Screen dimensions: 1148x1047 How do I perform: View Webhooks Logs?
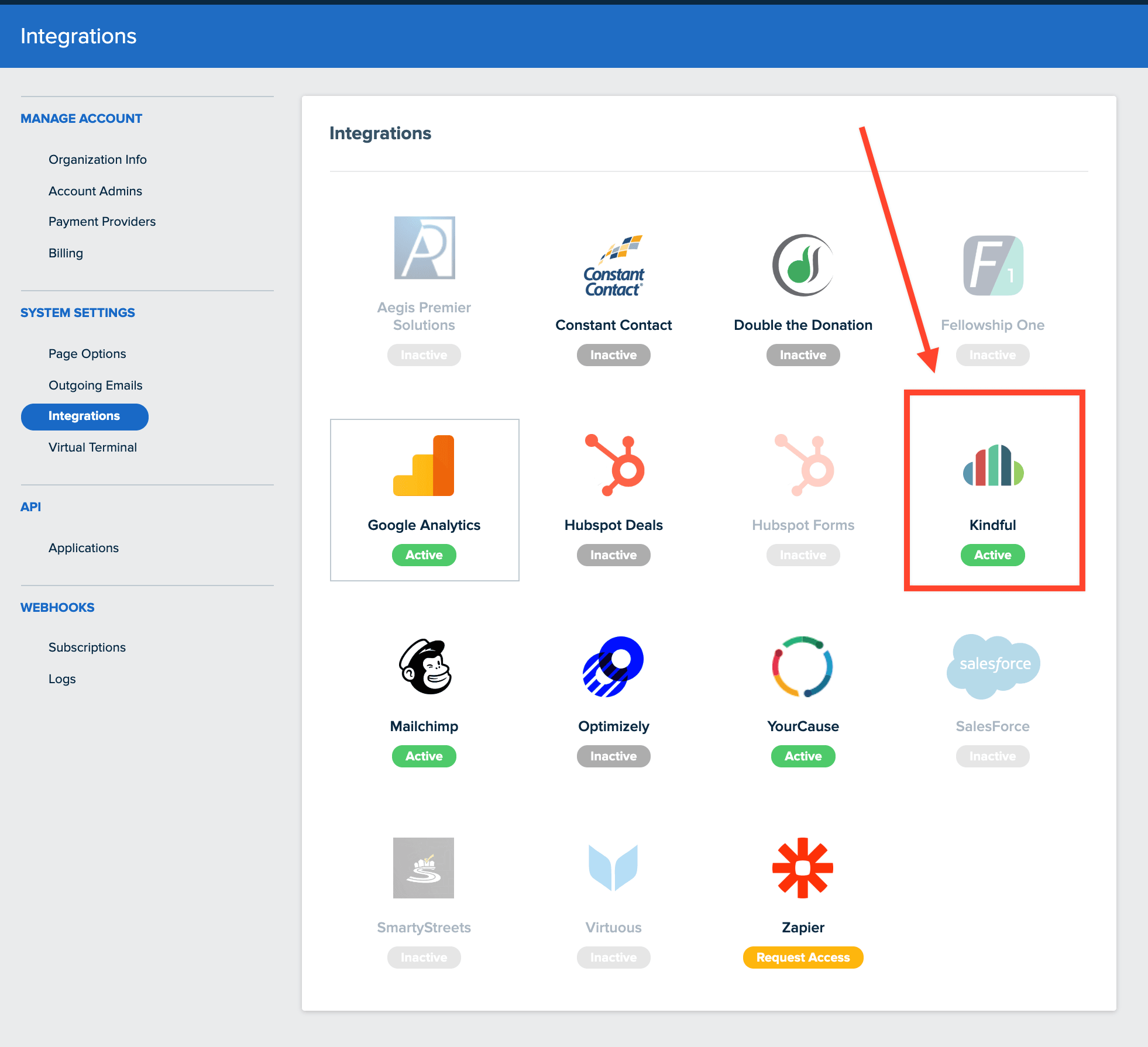(62, 679)
